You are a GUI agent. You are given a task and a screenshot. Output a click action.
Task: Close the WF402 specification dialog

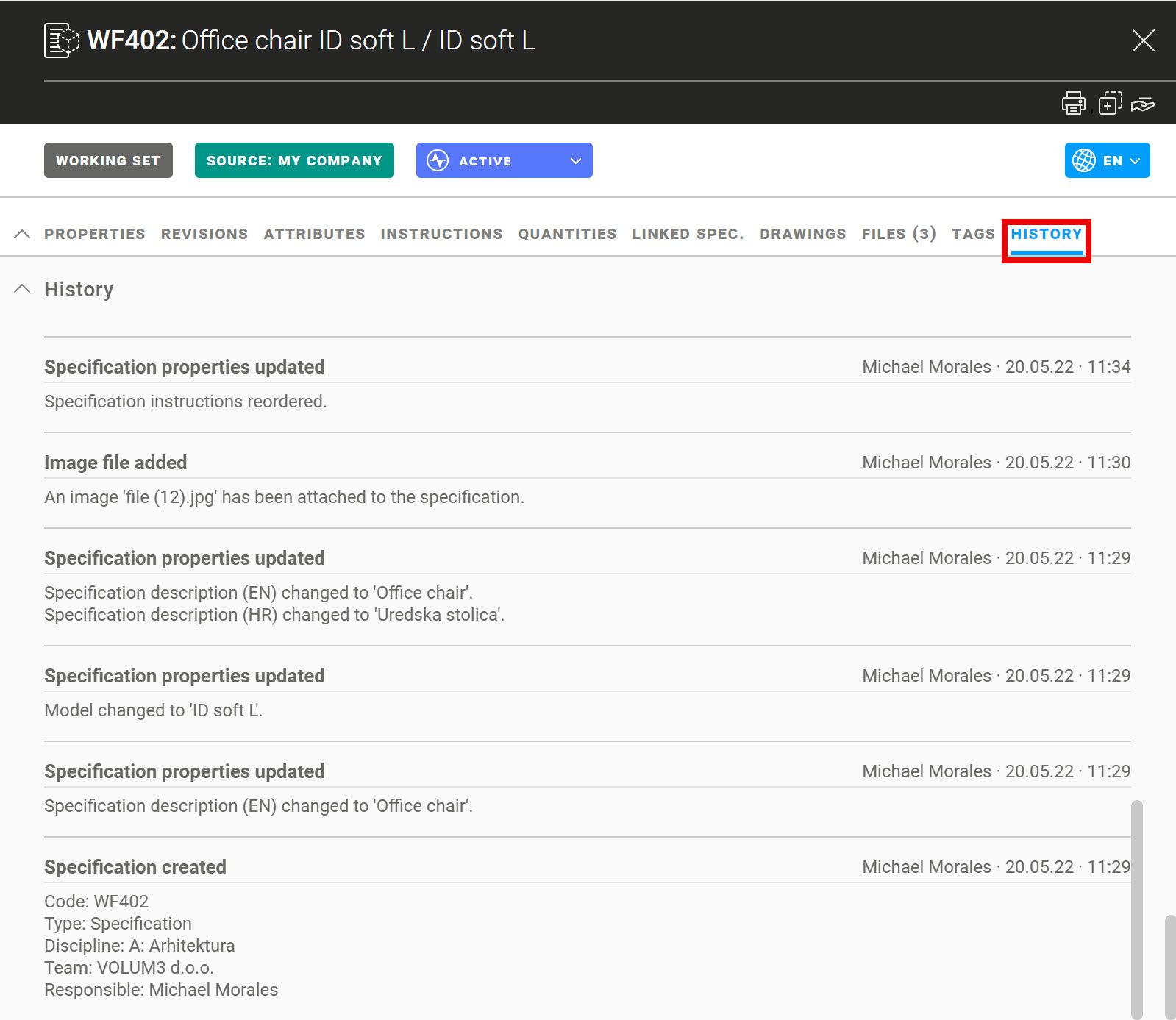1143,40
